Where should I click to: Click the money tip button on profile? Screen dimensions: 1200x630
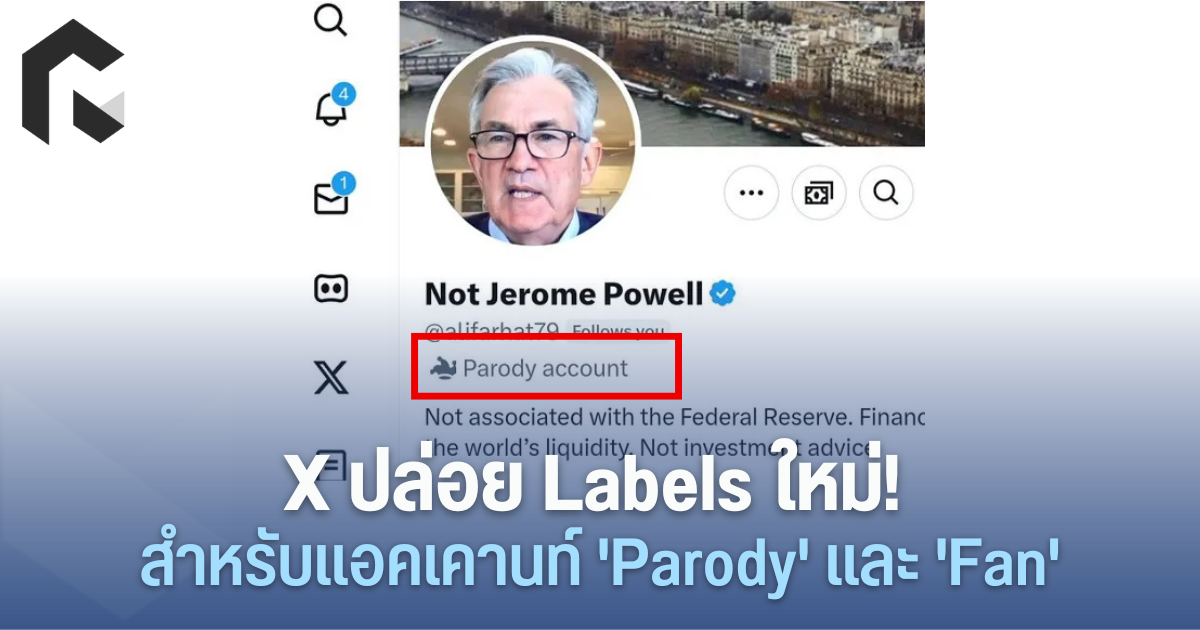point(818,192)
